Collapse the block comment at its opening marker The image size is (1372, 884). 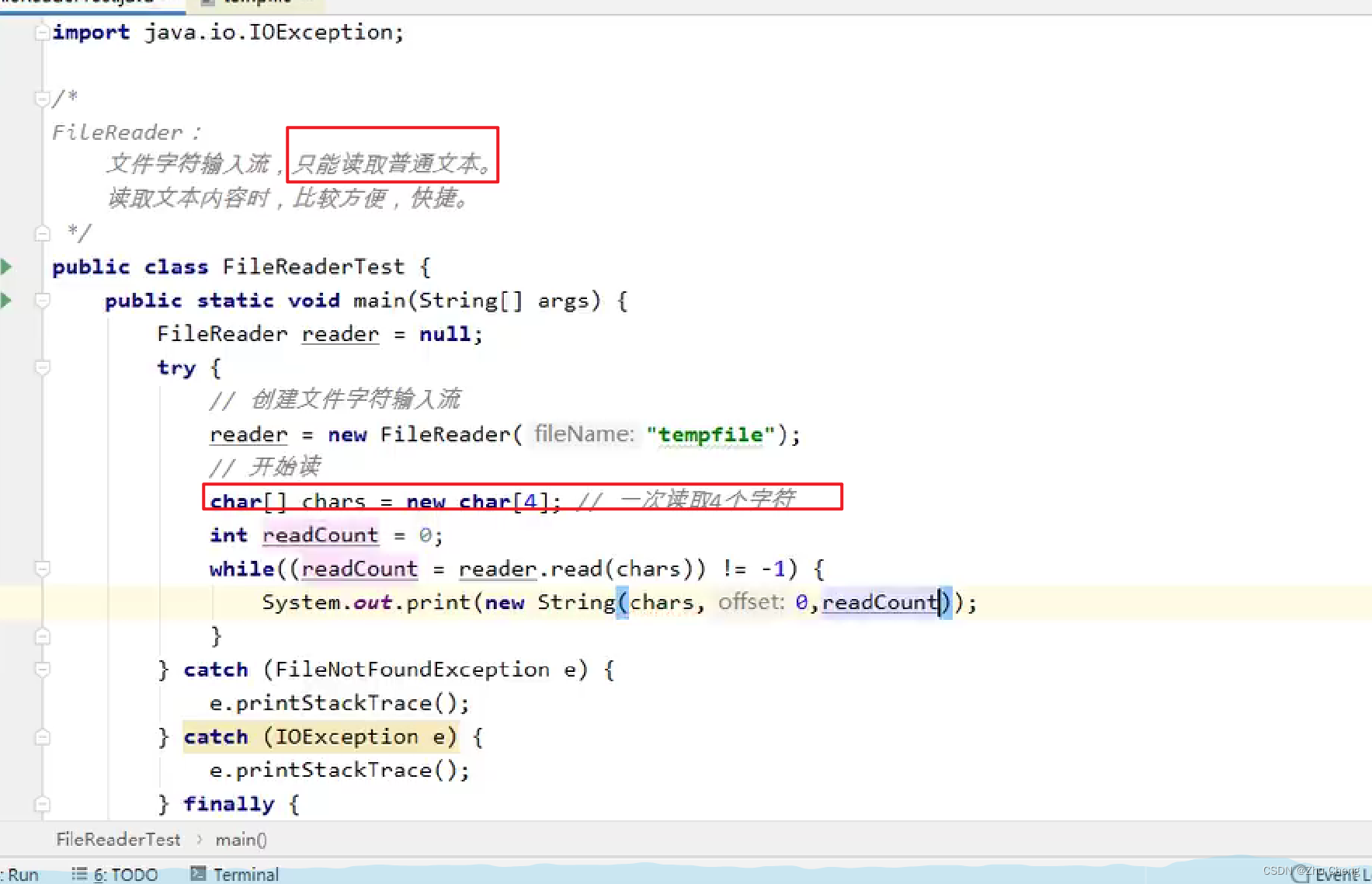[x=43, y=99]
